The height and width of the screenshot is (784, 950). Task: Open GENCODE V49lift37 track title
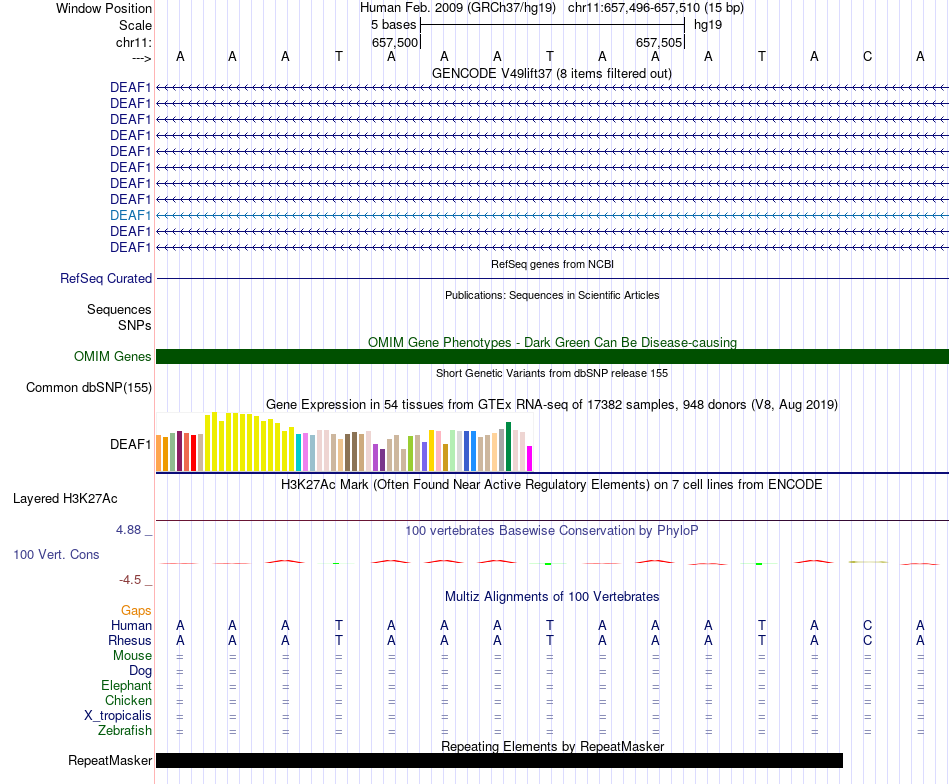(x=551, y=73)
